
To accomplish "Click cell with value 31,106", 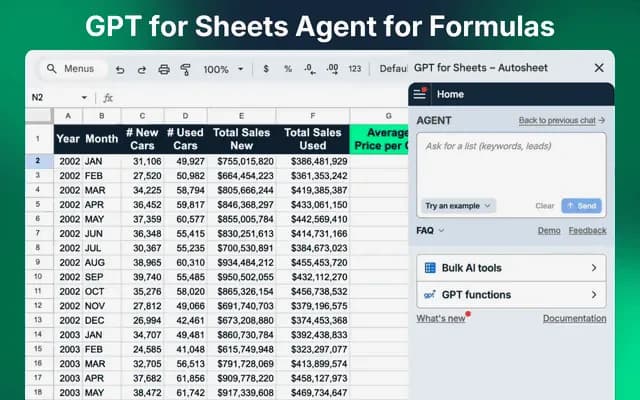I will (x=142, y=161).
